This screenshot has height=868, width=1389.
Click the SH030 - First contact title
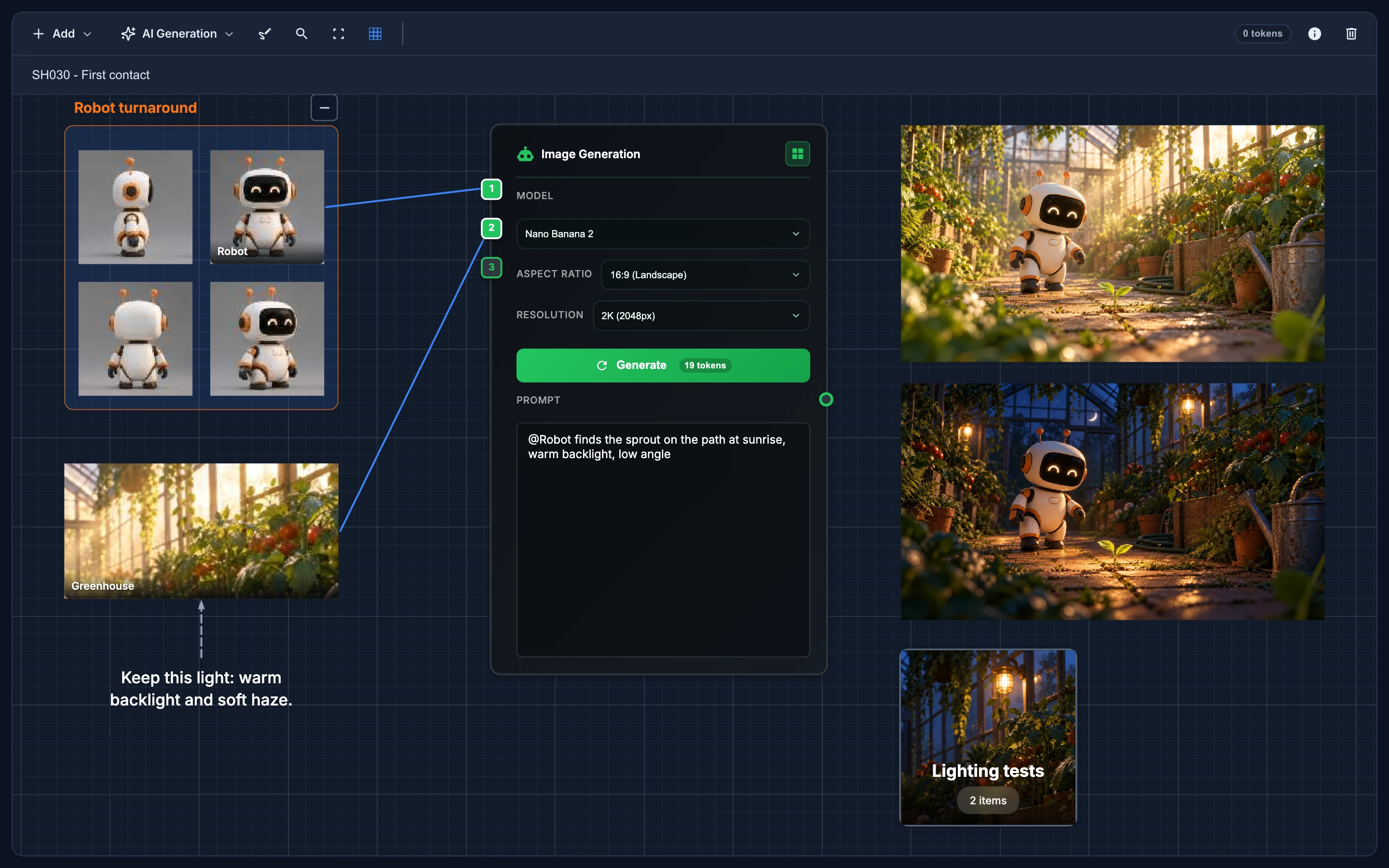point(91,75)
